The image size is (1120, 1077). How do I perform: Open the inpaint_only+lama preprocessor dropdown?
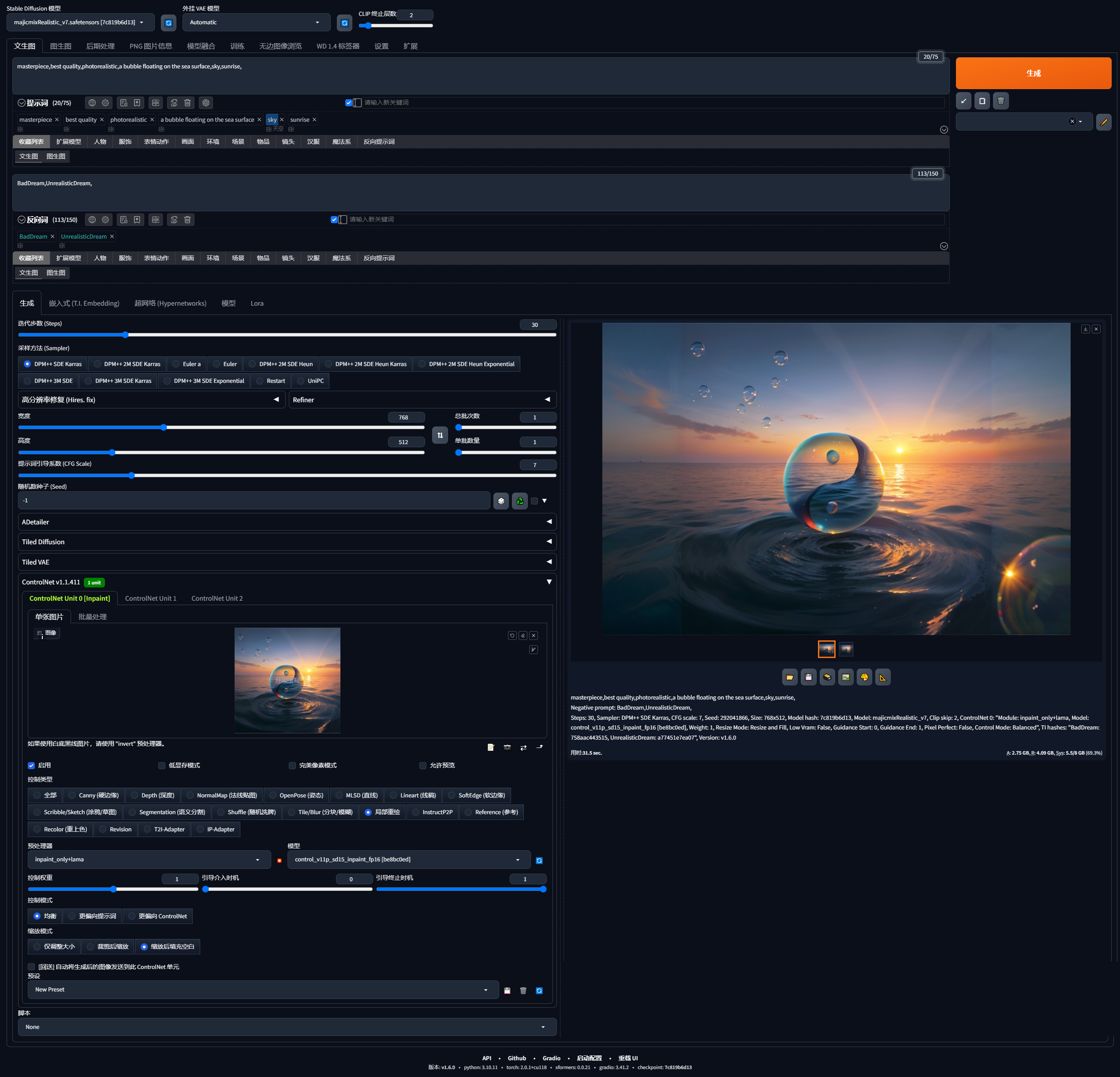click(149, 859)
